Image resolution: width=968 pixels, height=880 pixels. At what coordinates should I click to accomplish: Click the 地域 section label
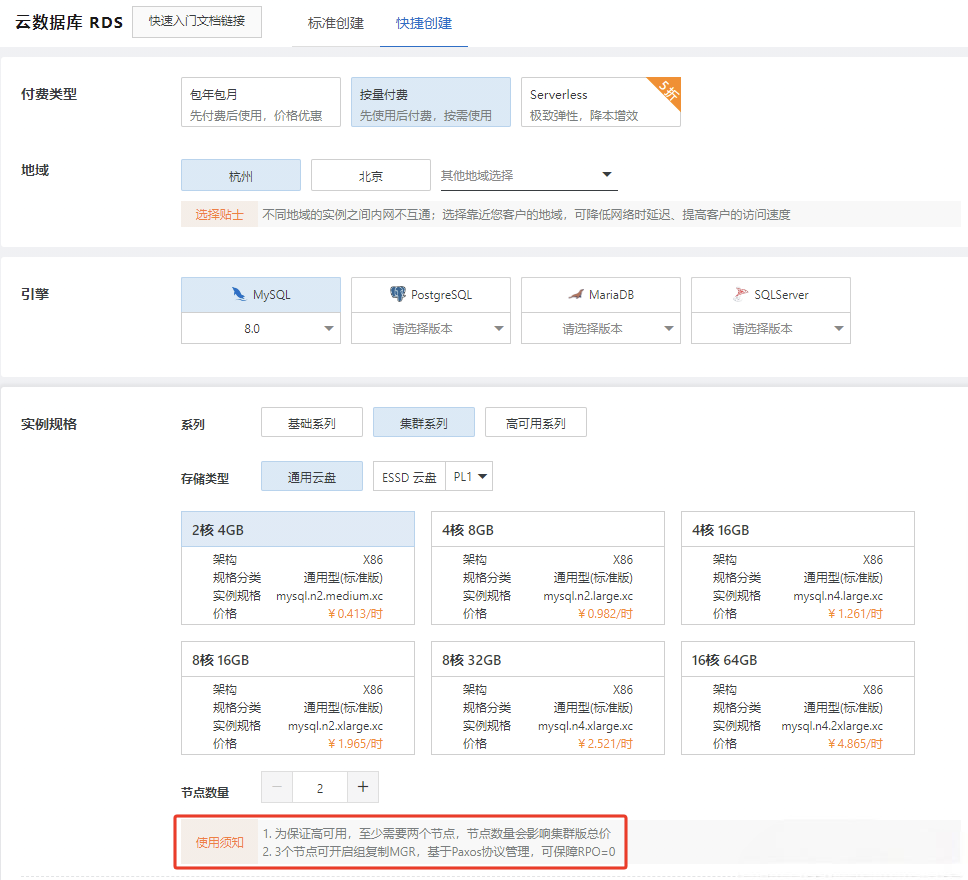pos(35,170)
